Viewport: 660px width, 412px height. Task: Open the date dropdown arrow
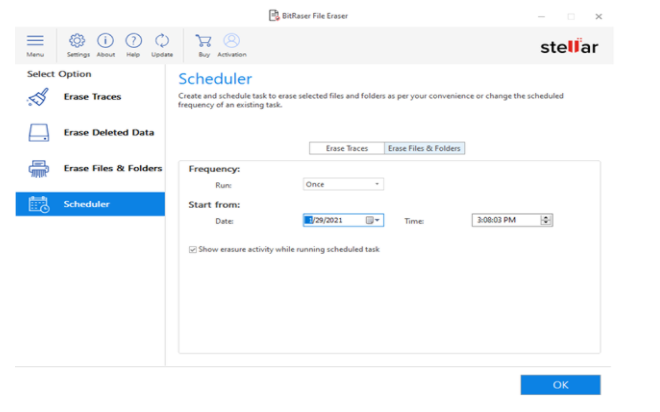tap(377, 220)
